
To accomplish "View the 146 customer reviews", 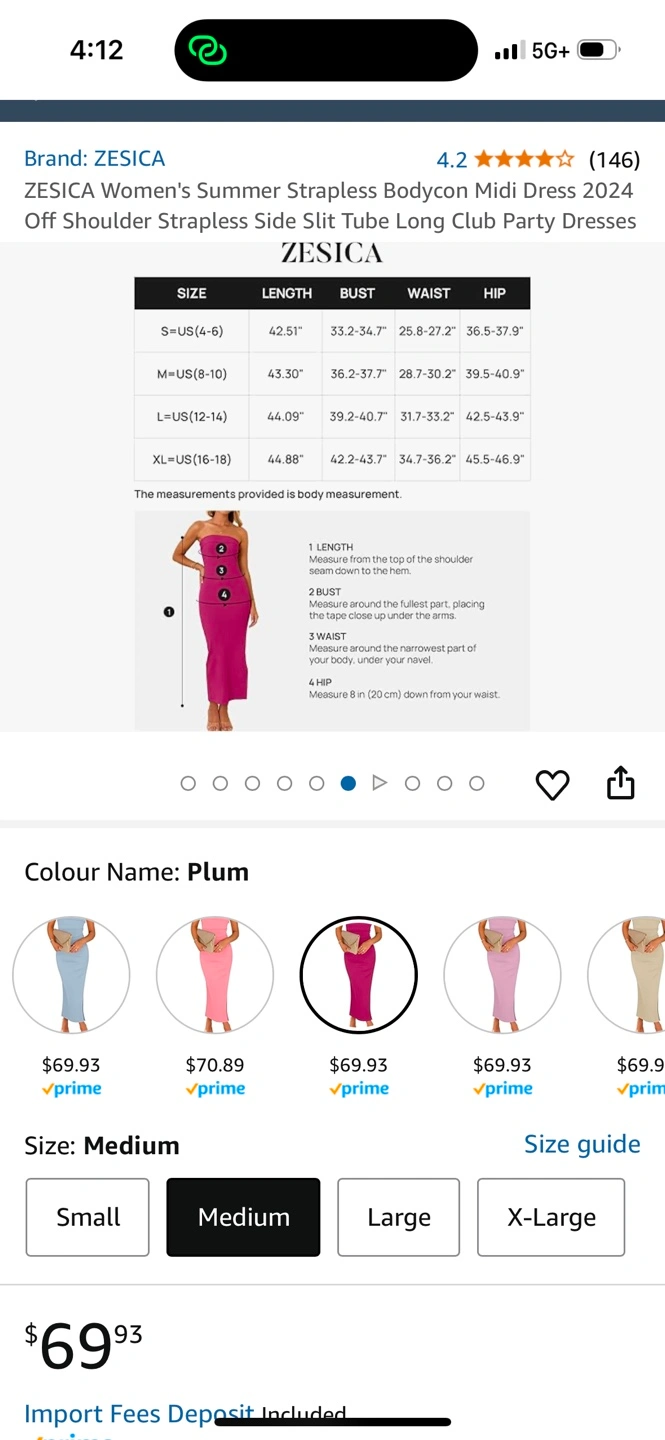I will (x=614, y=159).
